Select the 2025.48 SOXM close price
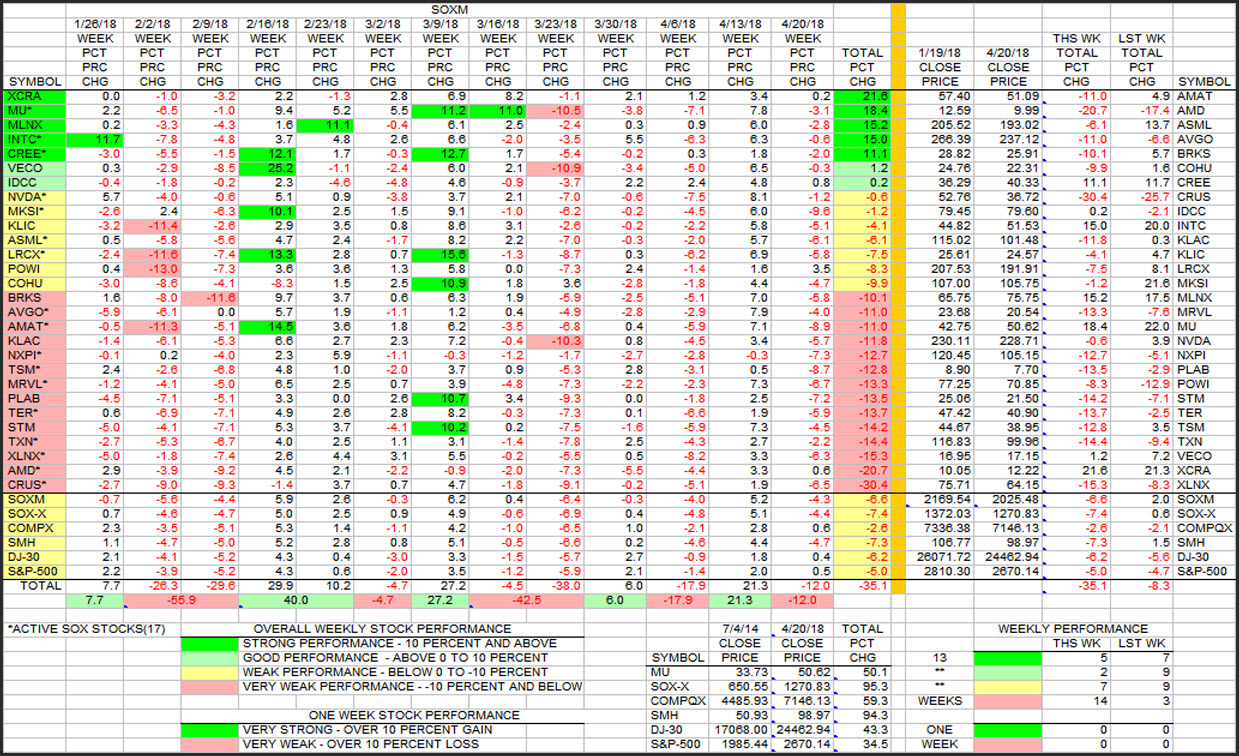The image size is (1239, 756). tap(1007, 499)
